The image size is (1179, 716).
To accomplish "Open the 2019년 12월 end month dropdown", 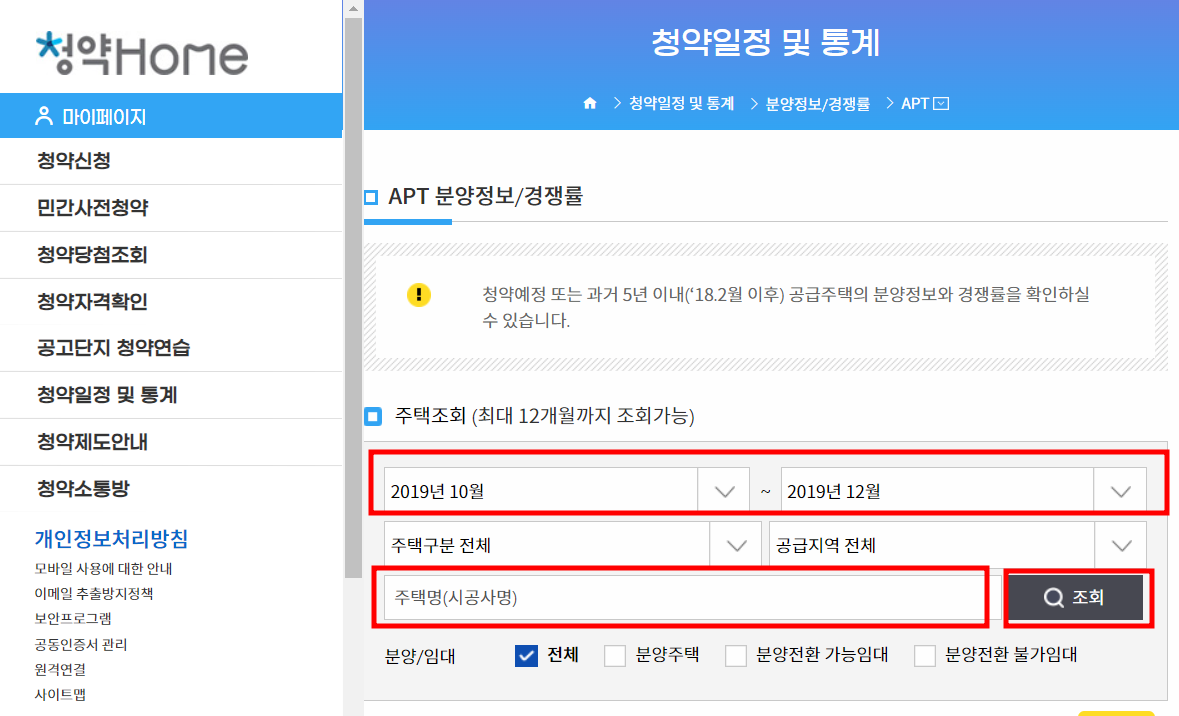I will [1120, 489].
